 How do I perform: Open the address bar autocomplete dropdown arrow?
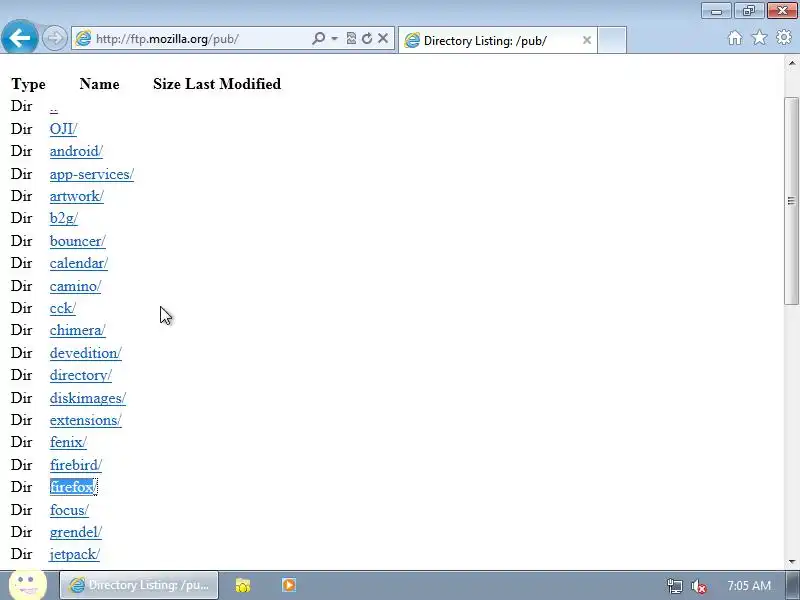(x=334, y=38)
